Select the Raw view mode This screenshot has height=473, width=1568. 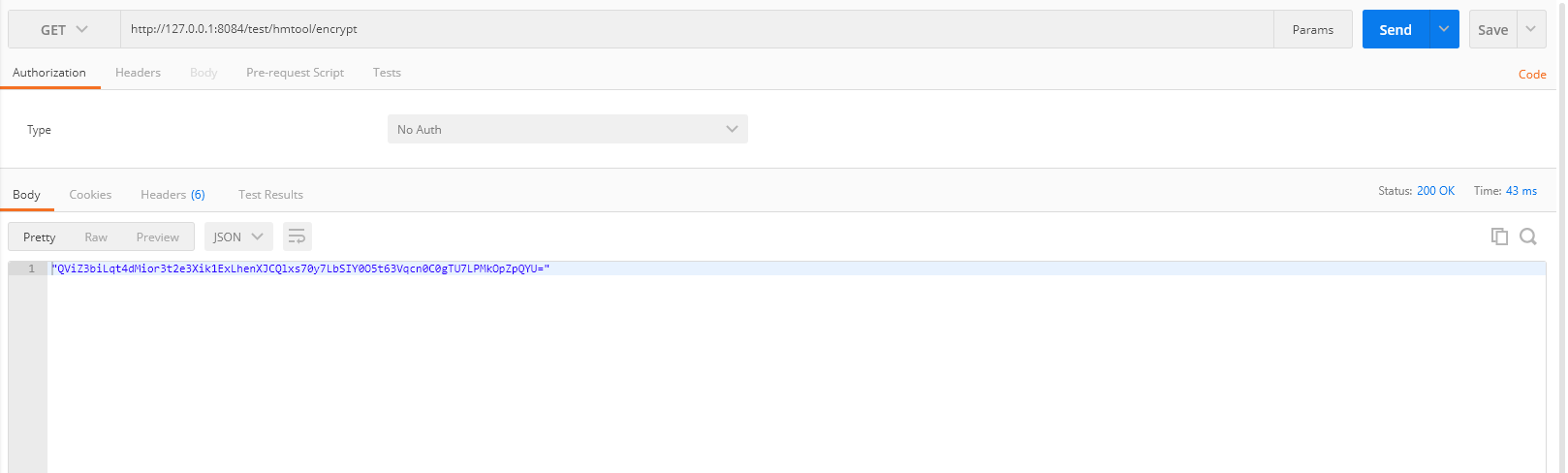(96, 237)
